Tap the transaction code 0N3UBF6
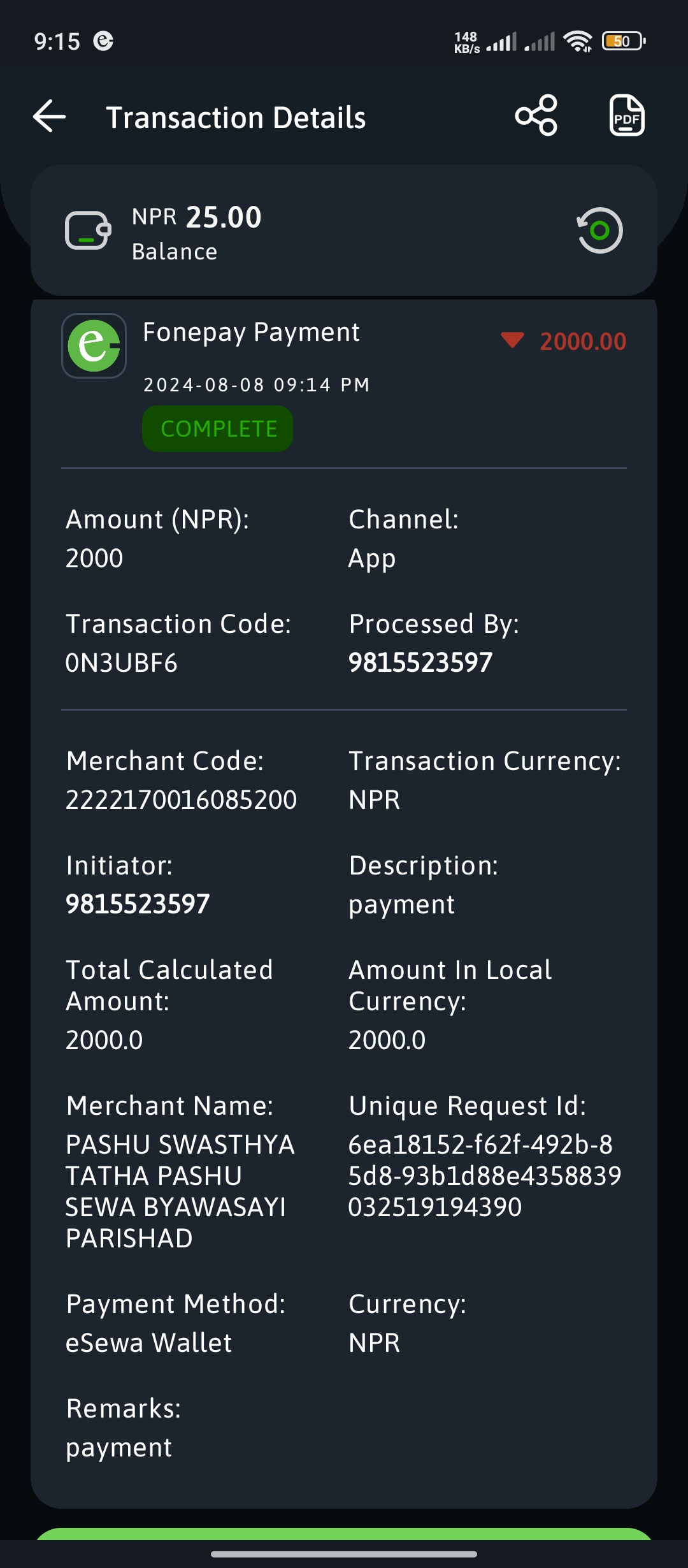 (121, 663)
